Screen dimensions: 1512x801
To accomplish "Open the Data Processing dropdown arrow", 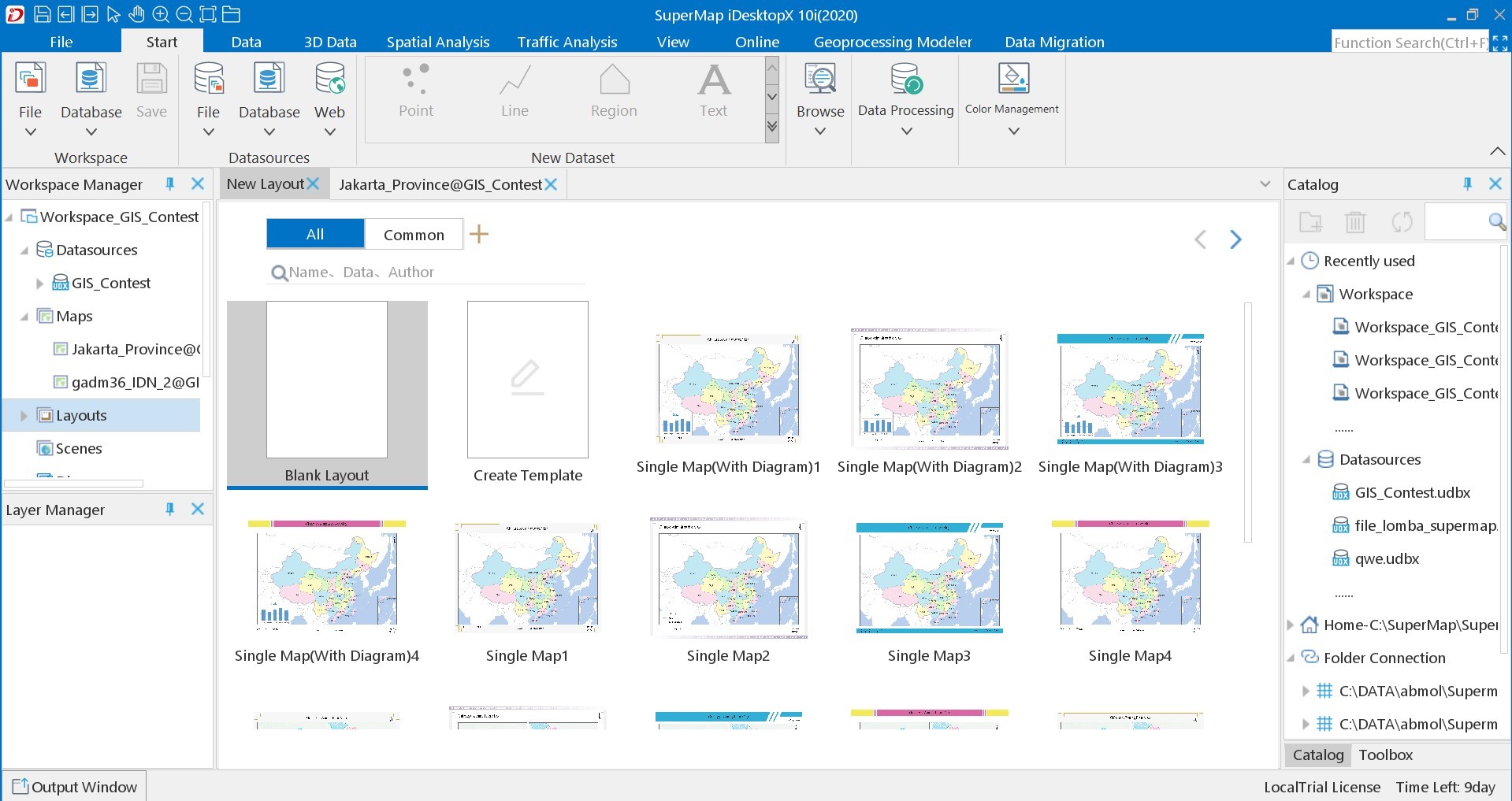I will tap(906, 132).
